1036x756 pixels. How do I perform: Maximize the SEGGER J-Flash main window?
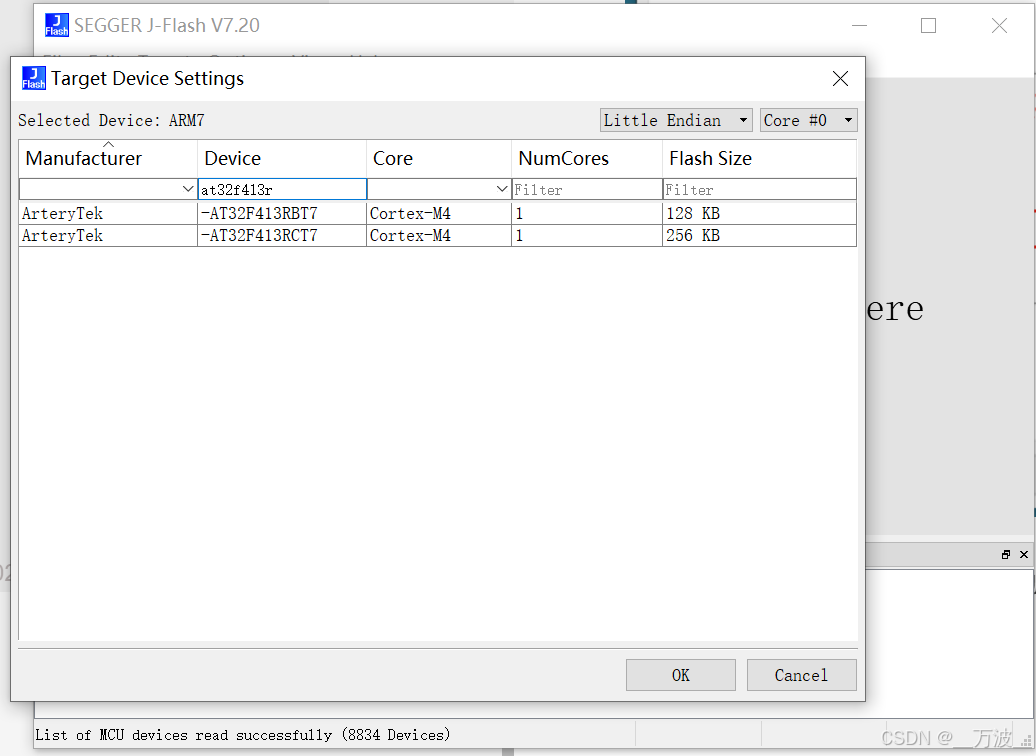click(x=928, y=25)
